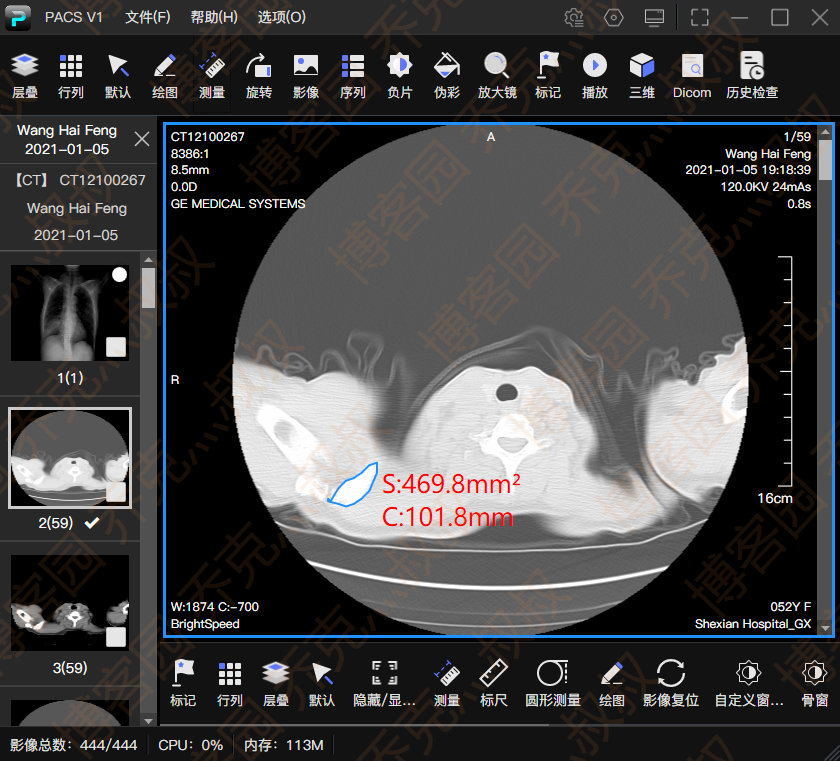This screenshot has height=761, width=840.
Task: Close the Wang Hai Feng patient panel
Action: [142, 139]
